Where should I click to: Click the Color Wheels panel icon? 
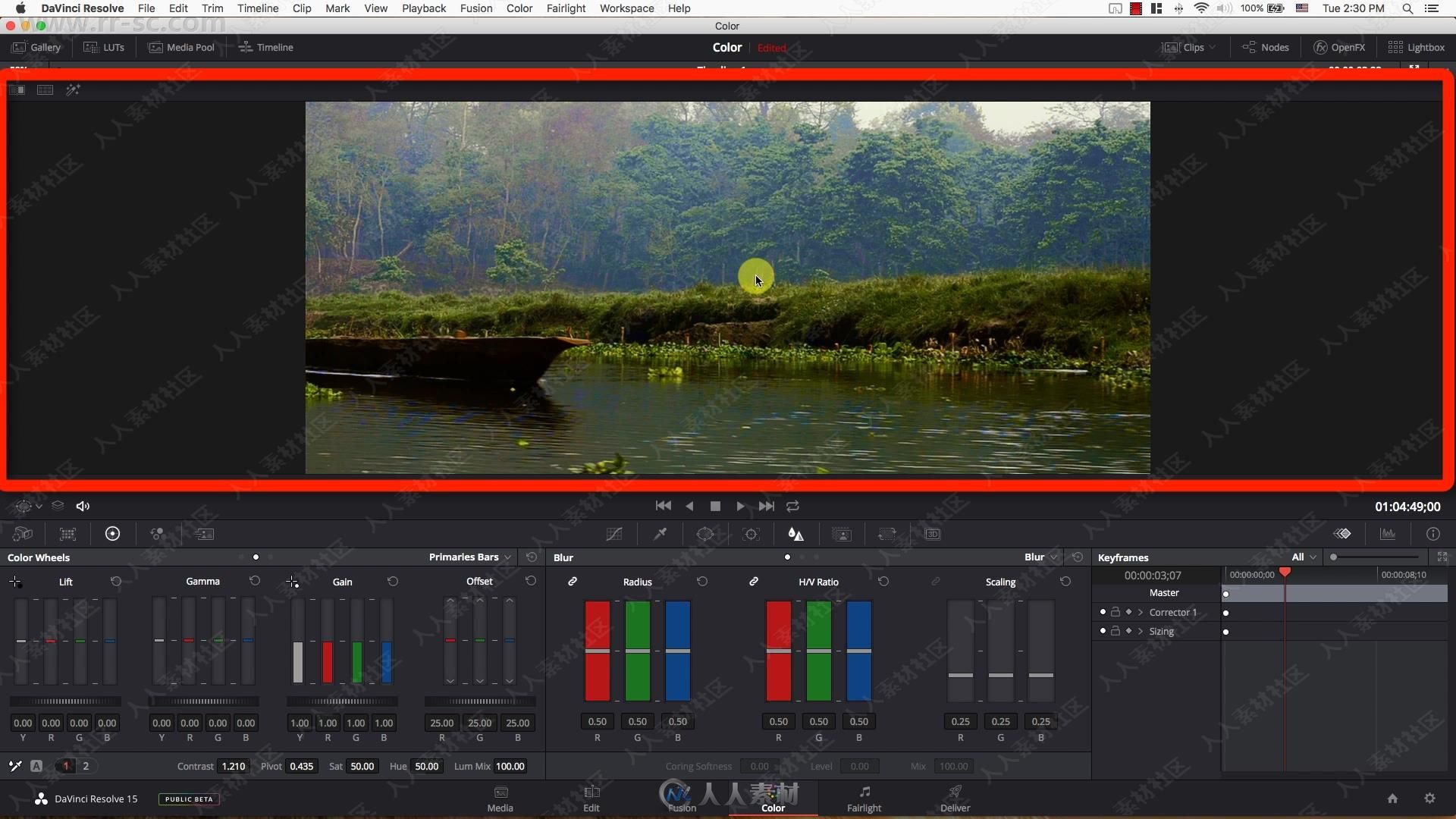pos(112,533)
